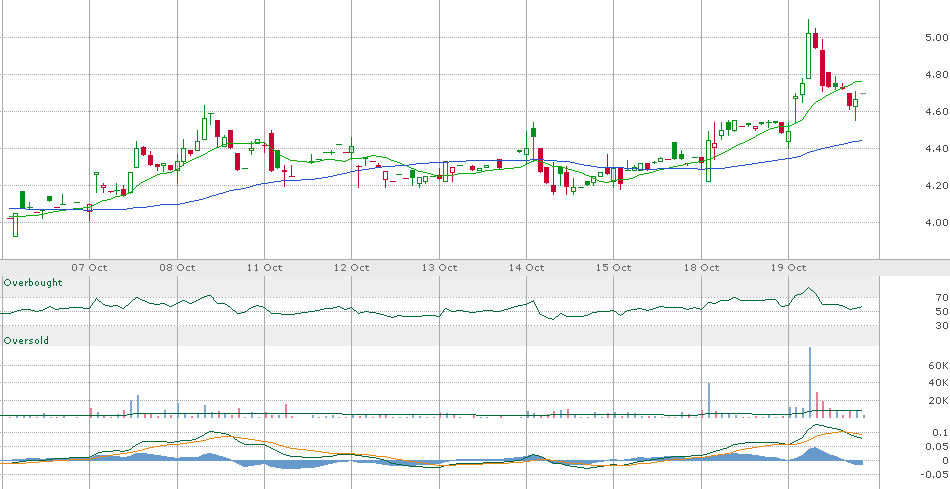Click the tall blue volume bar on 18 Oct
This screenshot has width=950, height=489.
click(709, 400)
